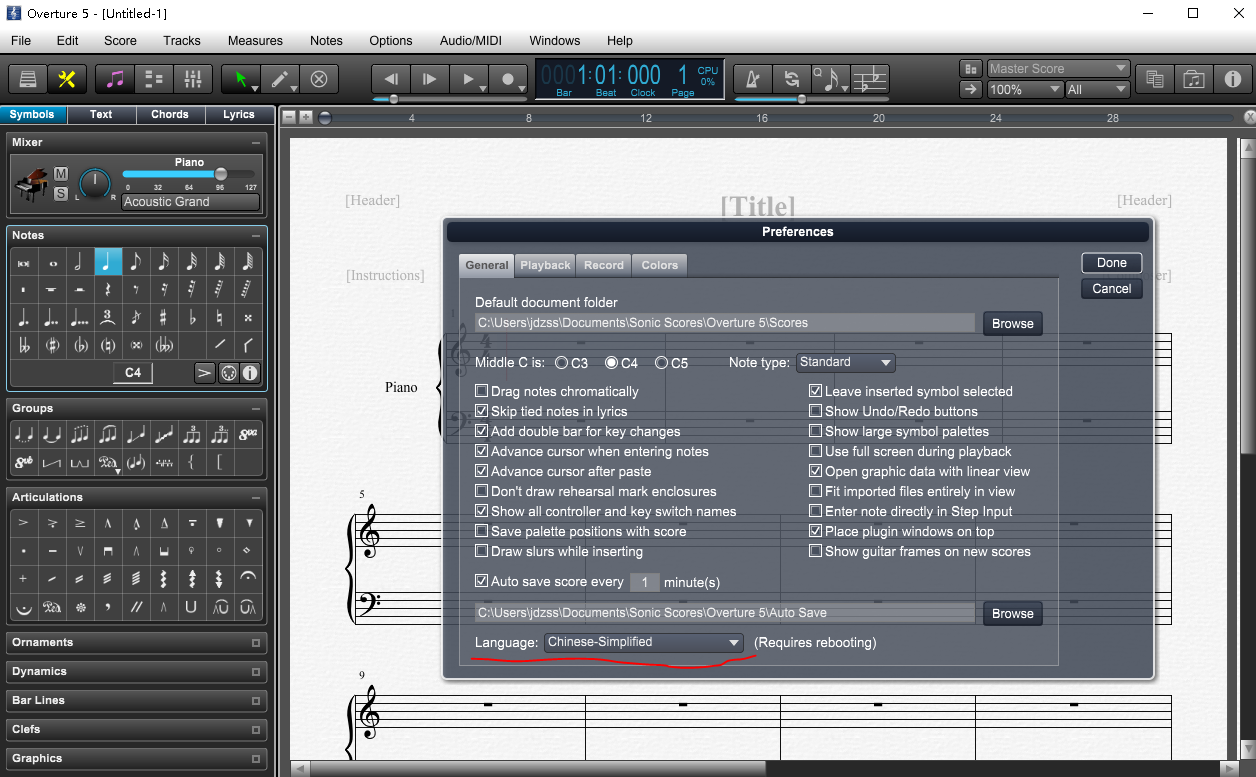Open the mixer faders icon in the toolbar

point(193,79)
